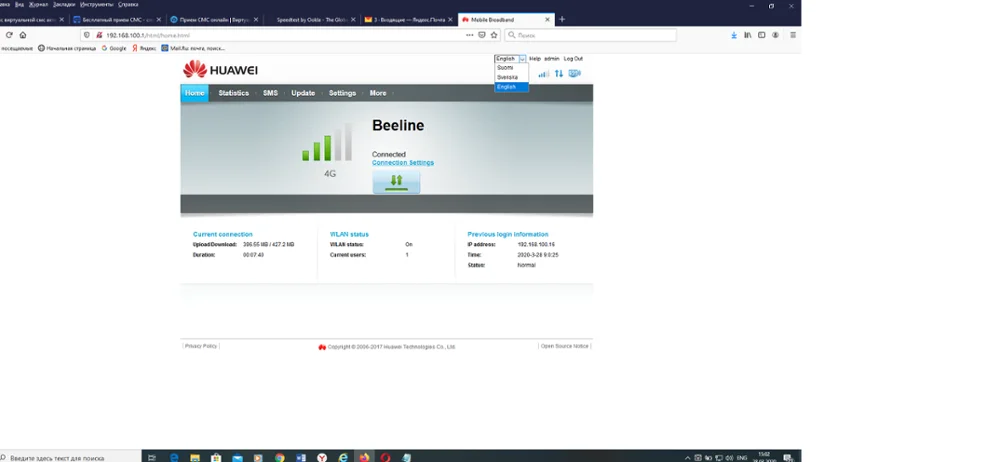
Task: Open Mail.ru bookmark in bookmarks bar
Action: [193, 48]
